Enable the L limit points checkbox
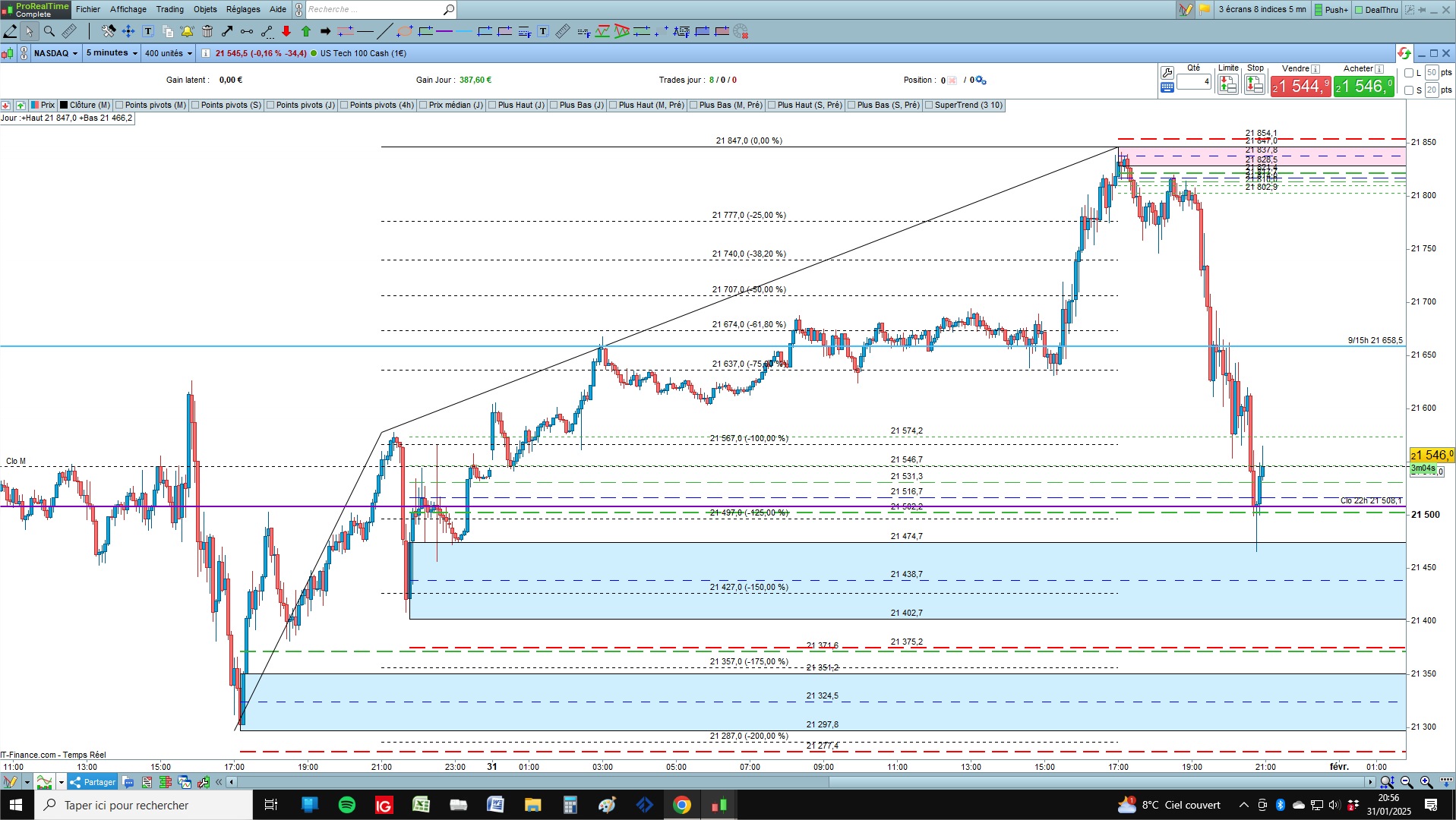 coord(1409,73)
